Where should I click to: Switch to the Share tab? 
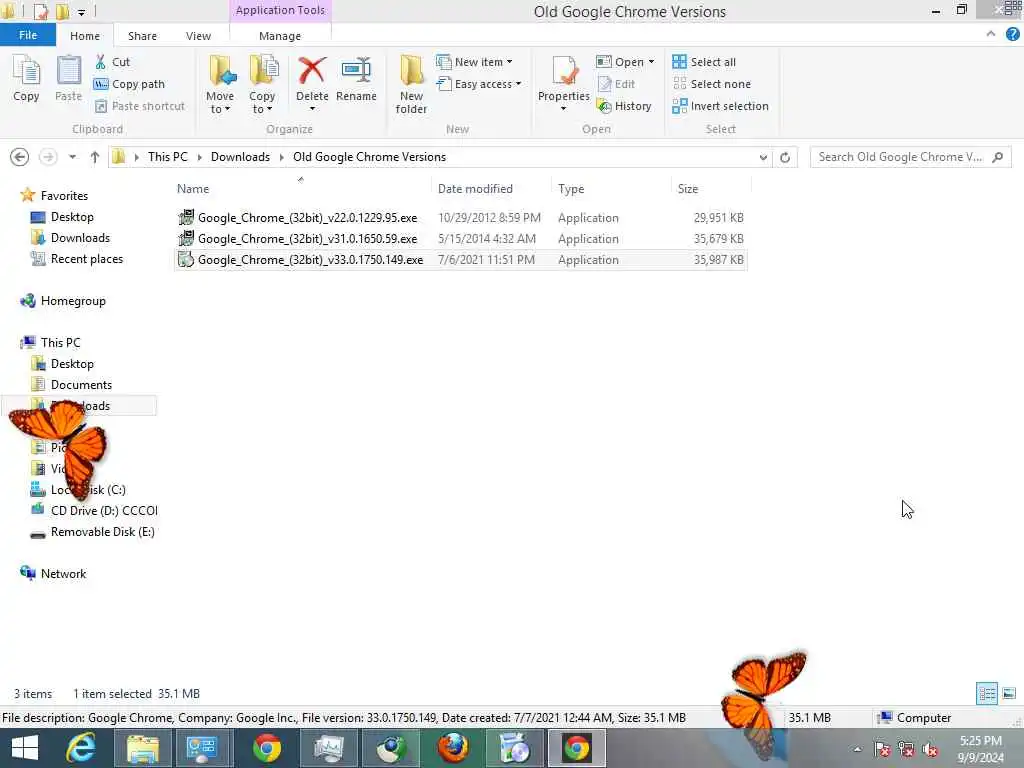(x=142, y=36)
